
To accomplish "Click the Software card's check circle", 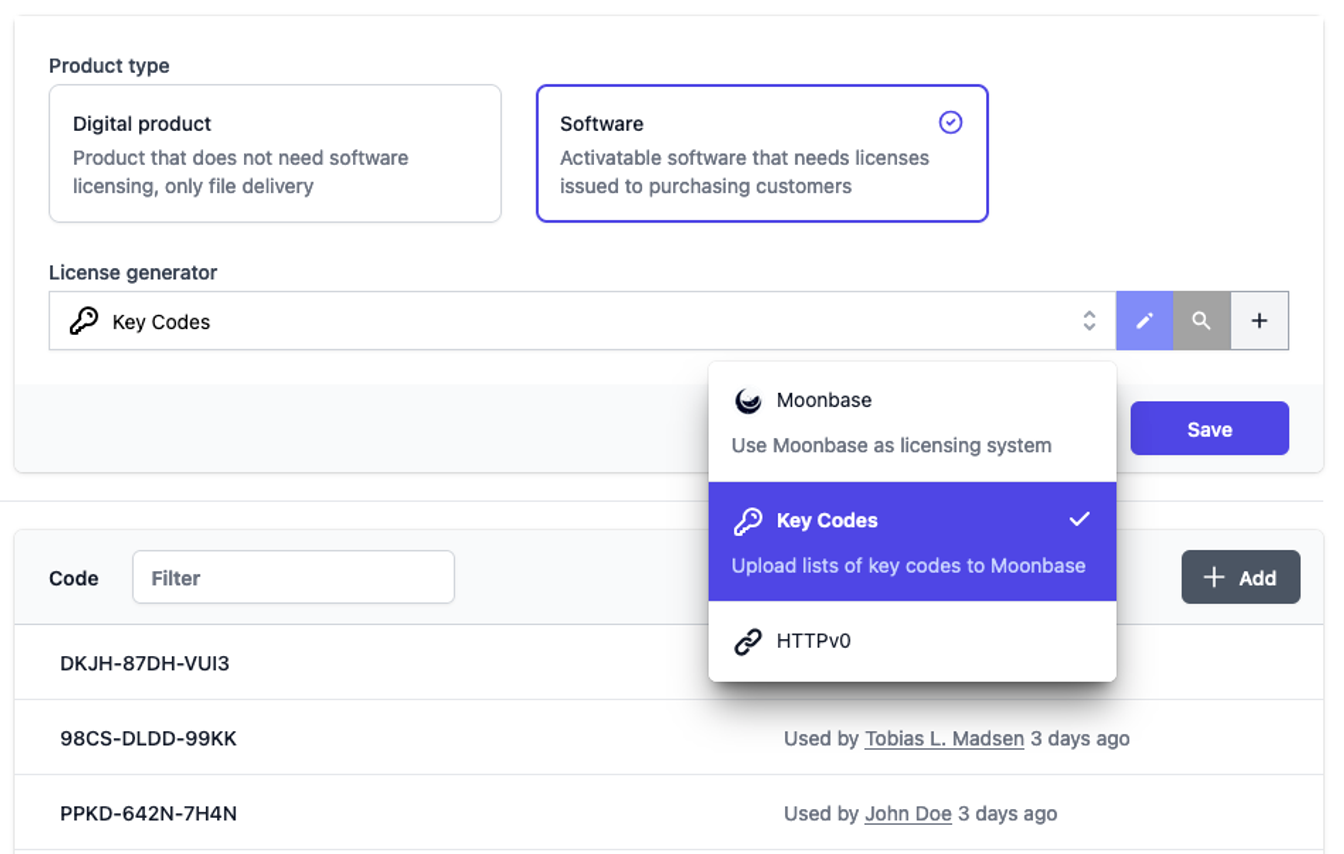I will pos(951,122).
